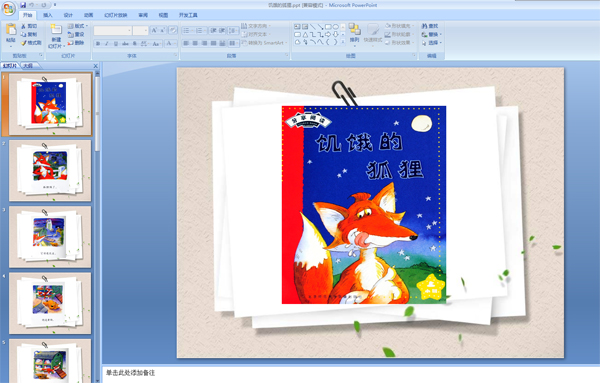
Task: Insert a new slide (新建幻灯片)
Action: (x=56, y=36)
